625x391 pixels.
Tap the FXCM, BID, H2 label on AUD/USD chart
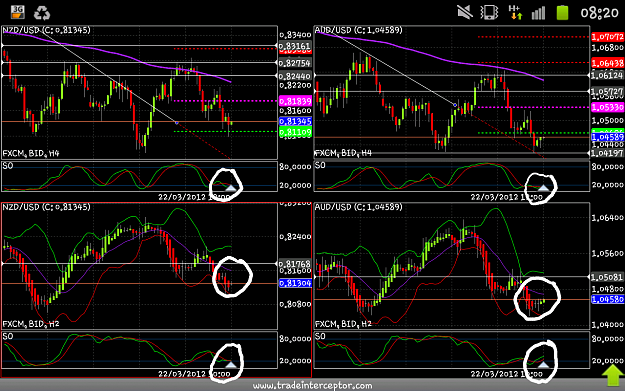pyautogui.click(x=343, y=324)
